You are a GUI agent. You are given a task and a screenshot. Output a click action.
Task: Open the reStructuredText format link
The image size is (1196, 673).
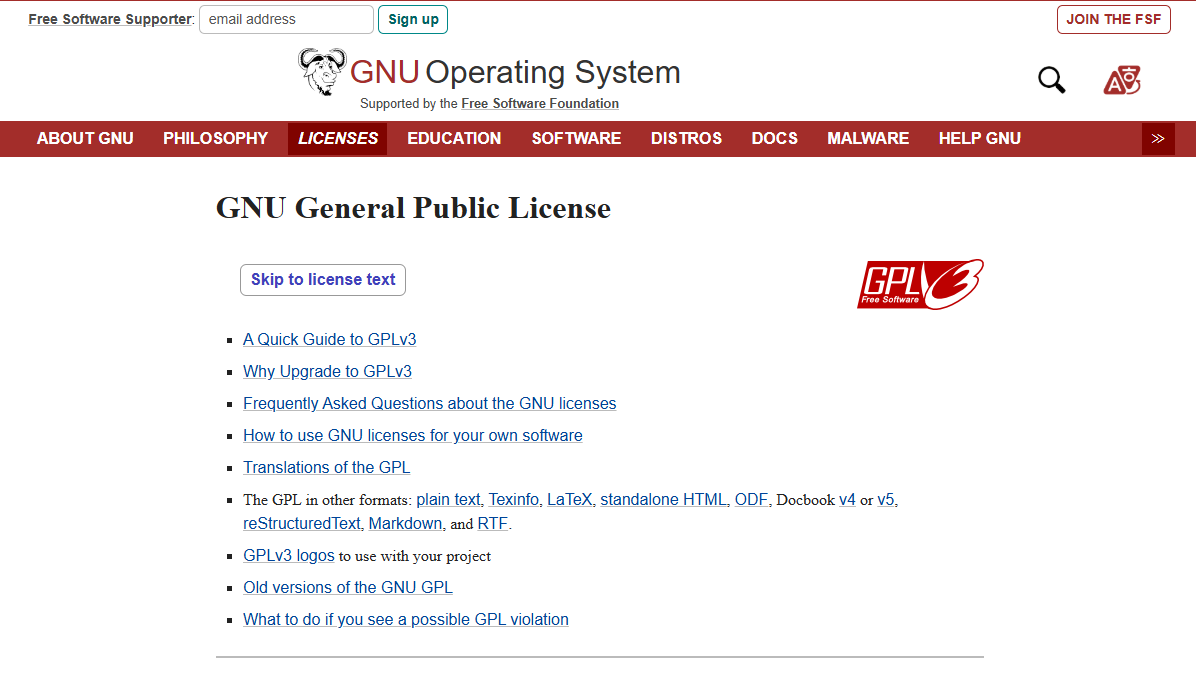(x=301, y=523)
